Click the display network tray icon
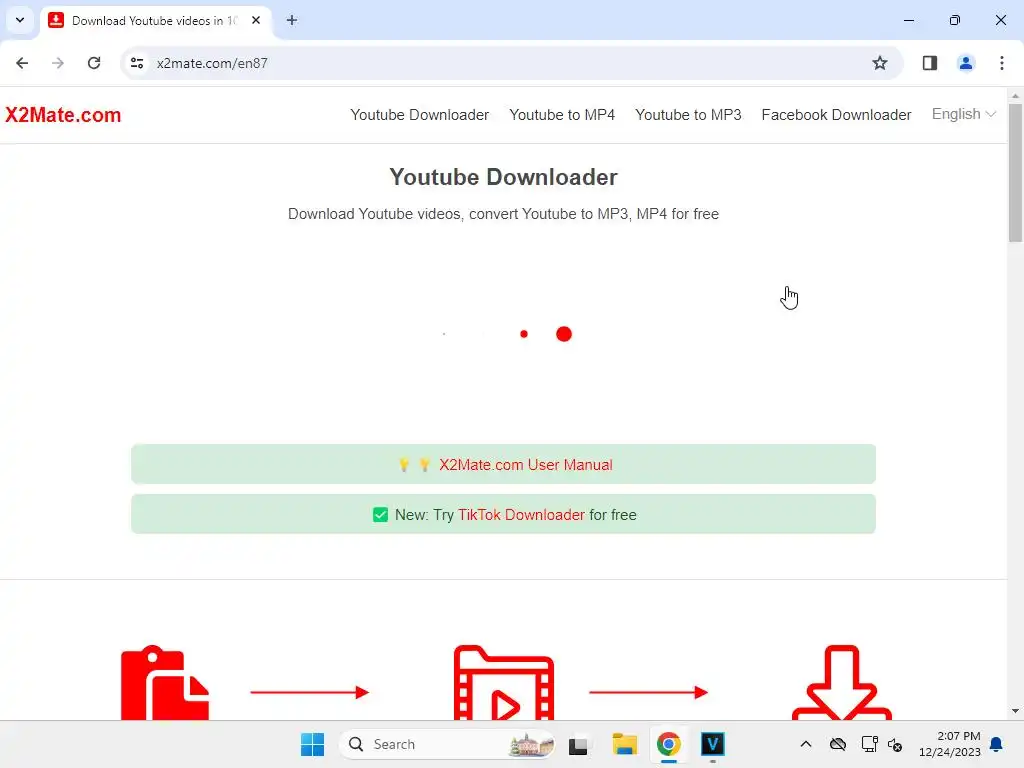The height and width of the screenshot is (768, 1024). pyautogui.click(x=869, y=744)
